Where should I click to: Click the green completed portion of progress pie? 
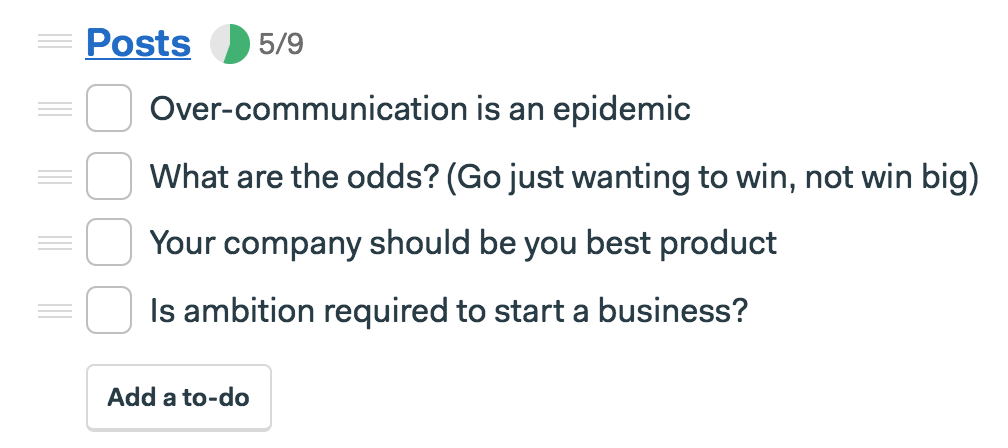pos(239,44)
